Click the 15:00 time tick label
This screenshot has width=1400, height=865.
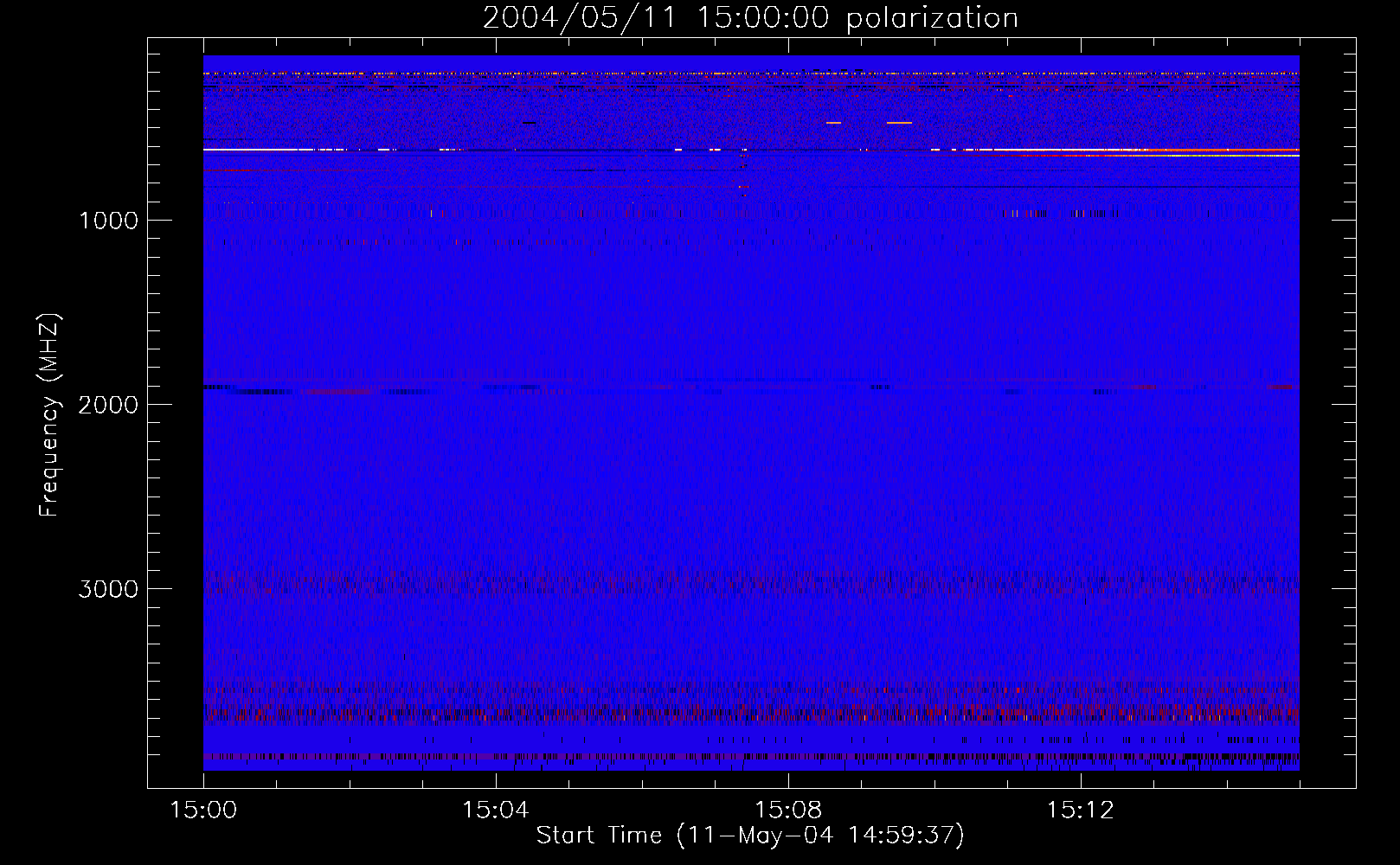tap(203, 810)
